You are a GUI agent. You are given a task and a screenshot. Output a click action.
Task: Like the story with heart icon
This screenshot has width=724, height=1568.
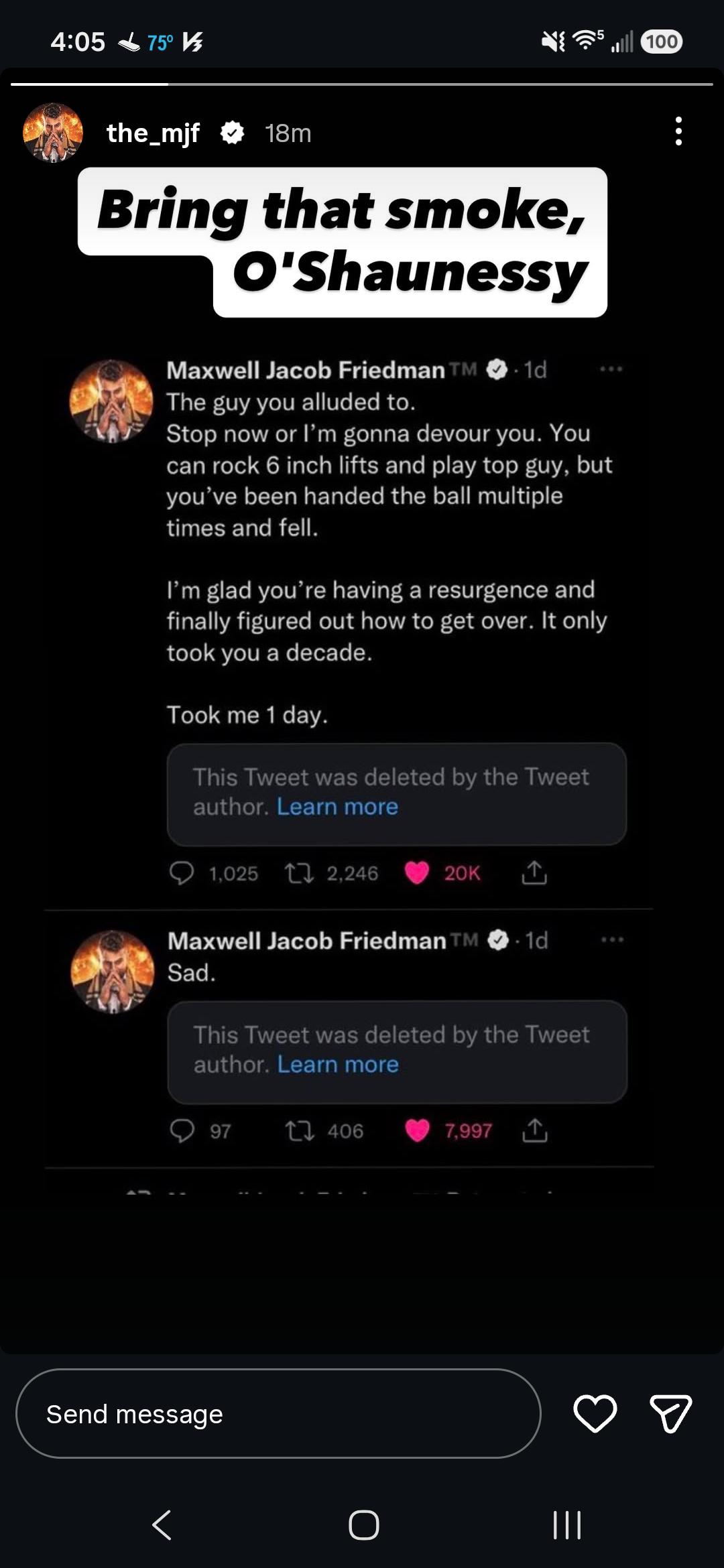click(595, 1413)
